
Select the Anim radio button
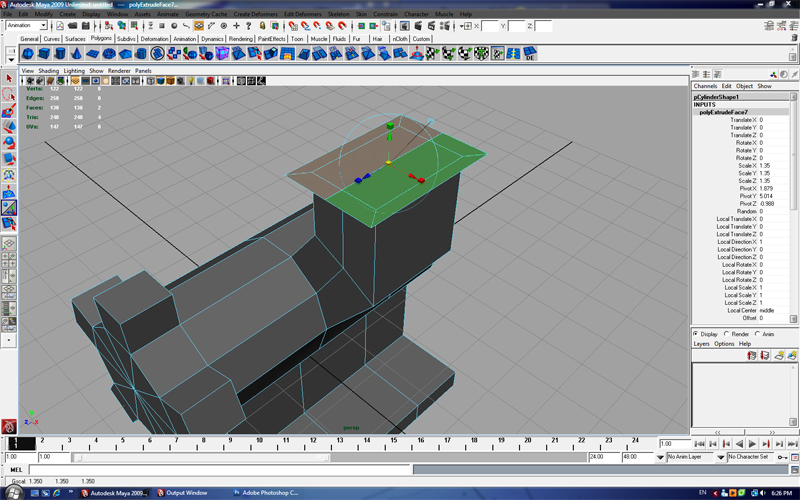pos(757,334)
